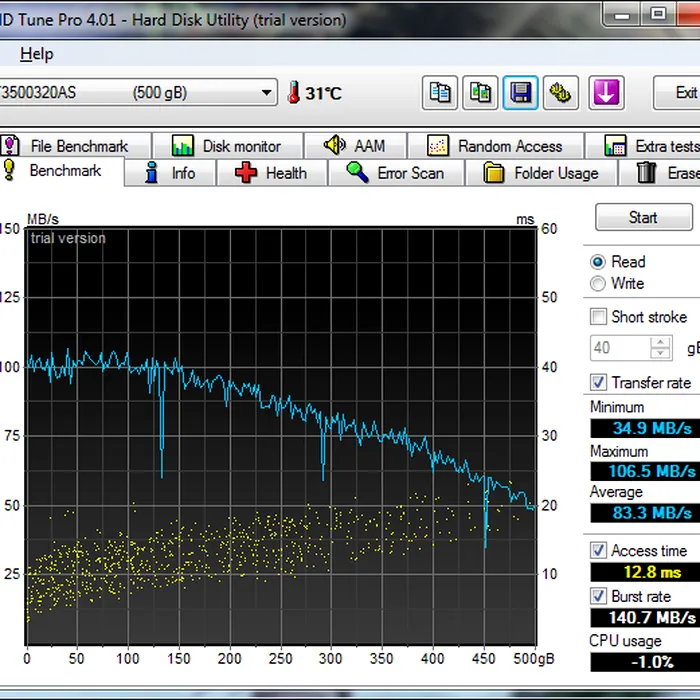Click the minimum value 34.9 MB/s

646,428
